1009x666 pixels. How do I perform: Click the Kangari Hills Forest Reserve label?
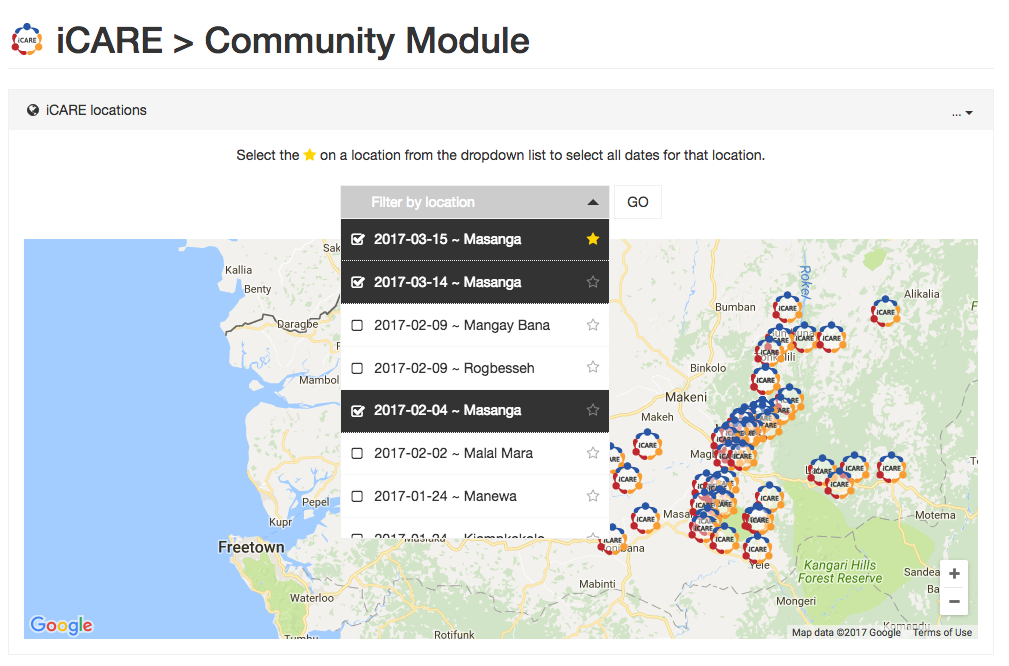(x=840, y=571)
